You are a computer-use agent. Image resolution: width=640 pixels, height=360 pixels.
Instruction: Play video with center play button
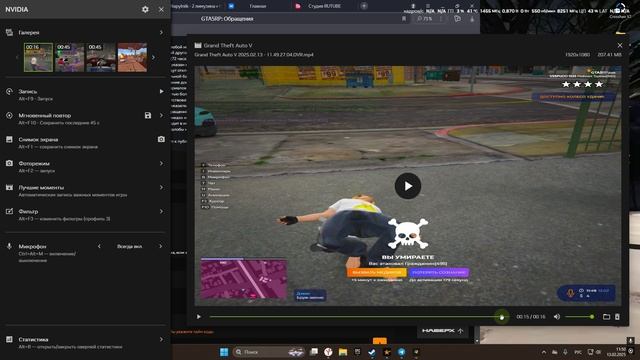coord(408,186)
